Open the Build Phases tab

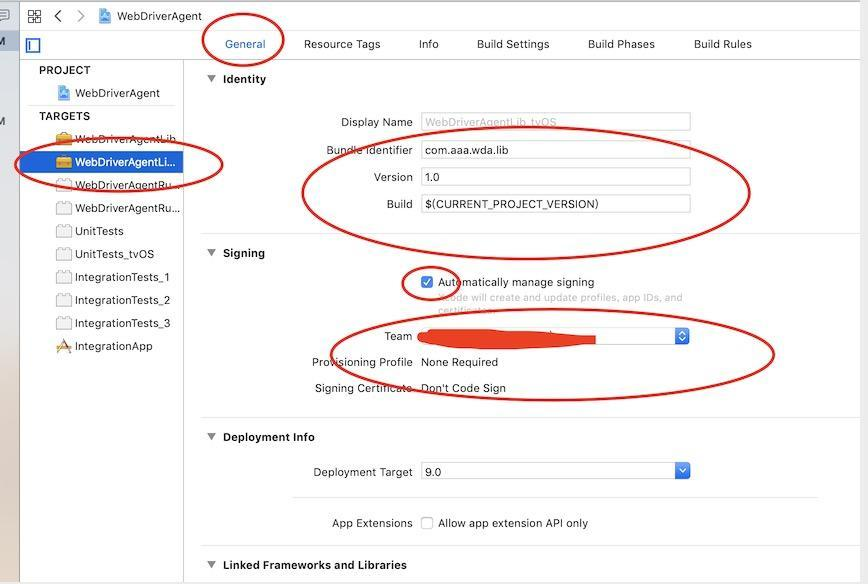click(x=621, y=44)
